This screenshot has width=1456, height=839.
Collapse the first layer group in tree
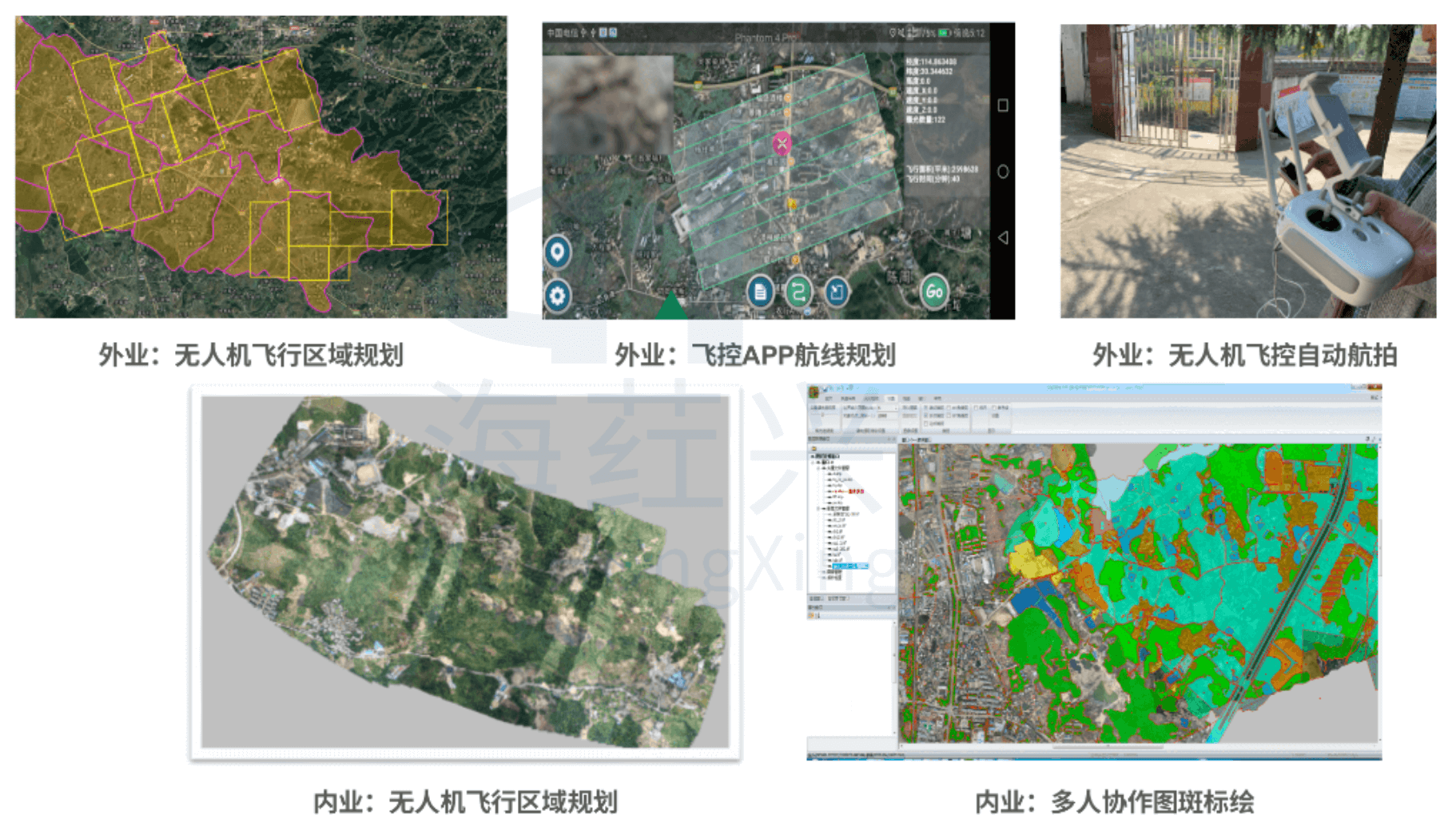(x=819, y=467)
